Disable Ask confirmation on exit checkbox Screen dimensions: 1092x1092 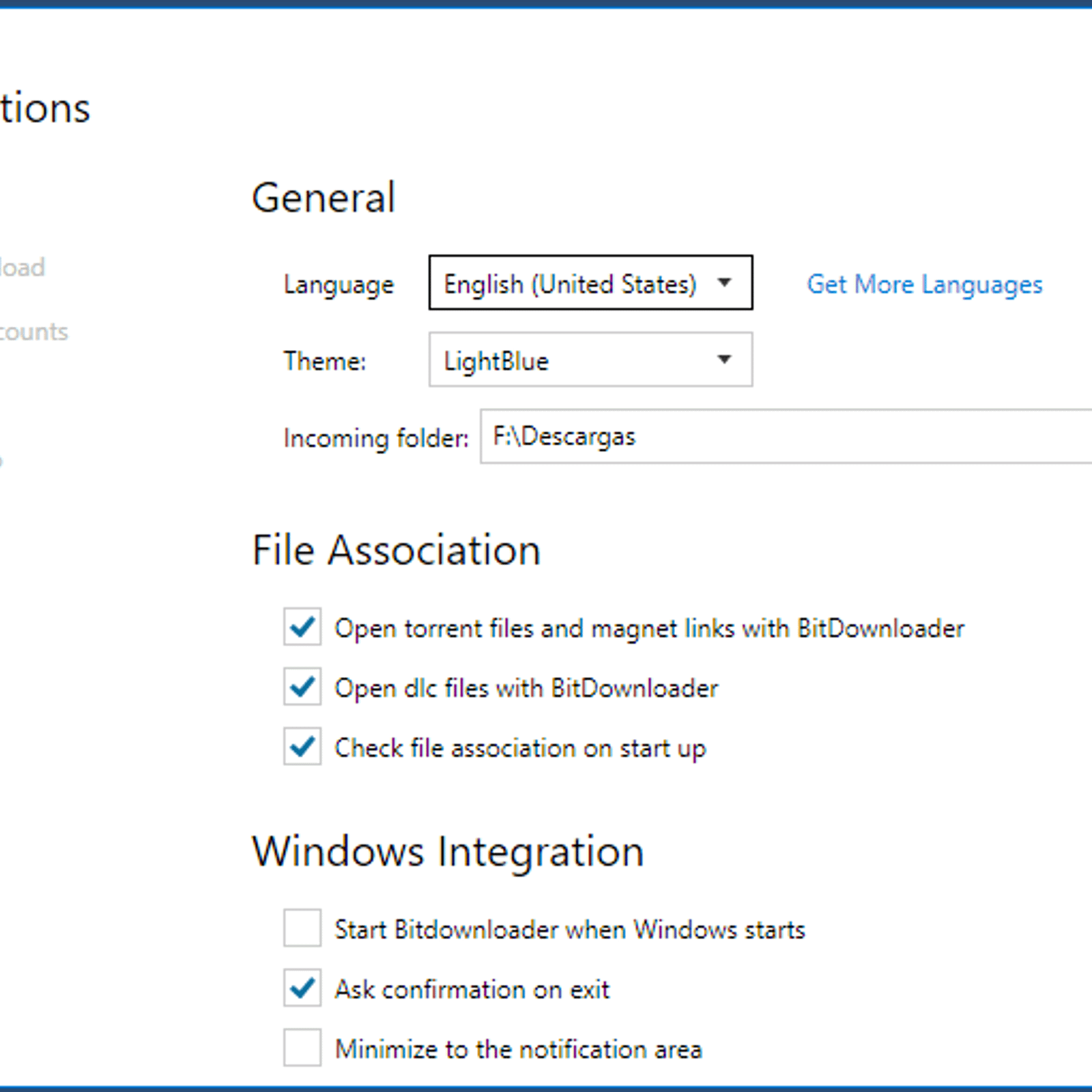pyautogui.click(x=302, y=988)
